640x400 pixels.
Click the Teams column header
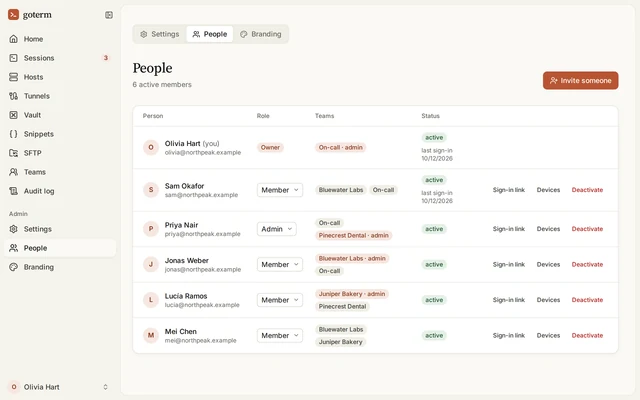point(324,116)
